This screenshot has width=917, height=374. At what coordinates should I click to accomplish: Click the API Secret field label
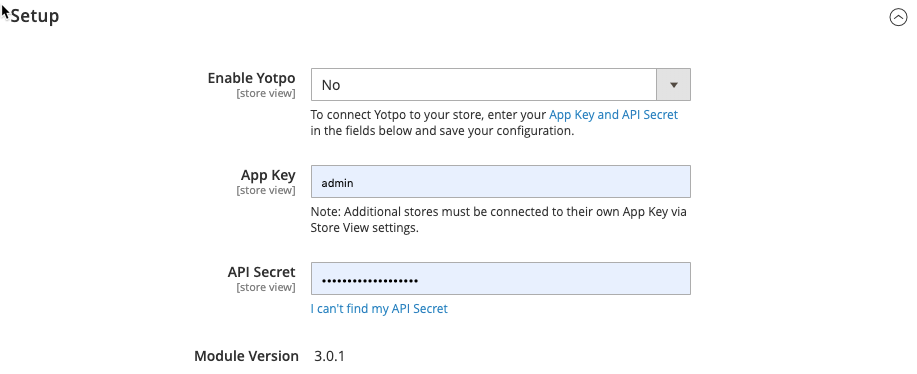pyautogui.click(x=261, y=272)
